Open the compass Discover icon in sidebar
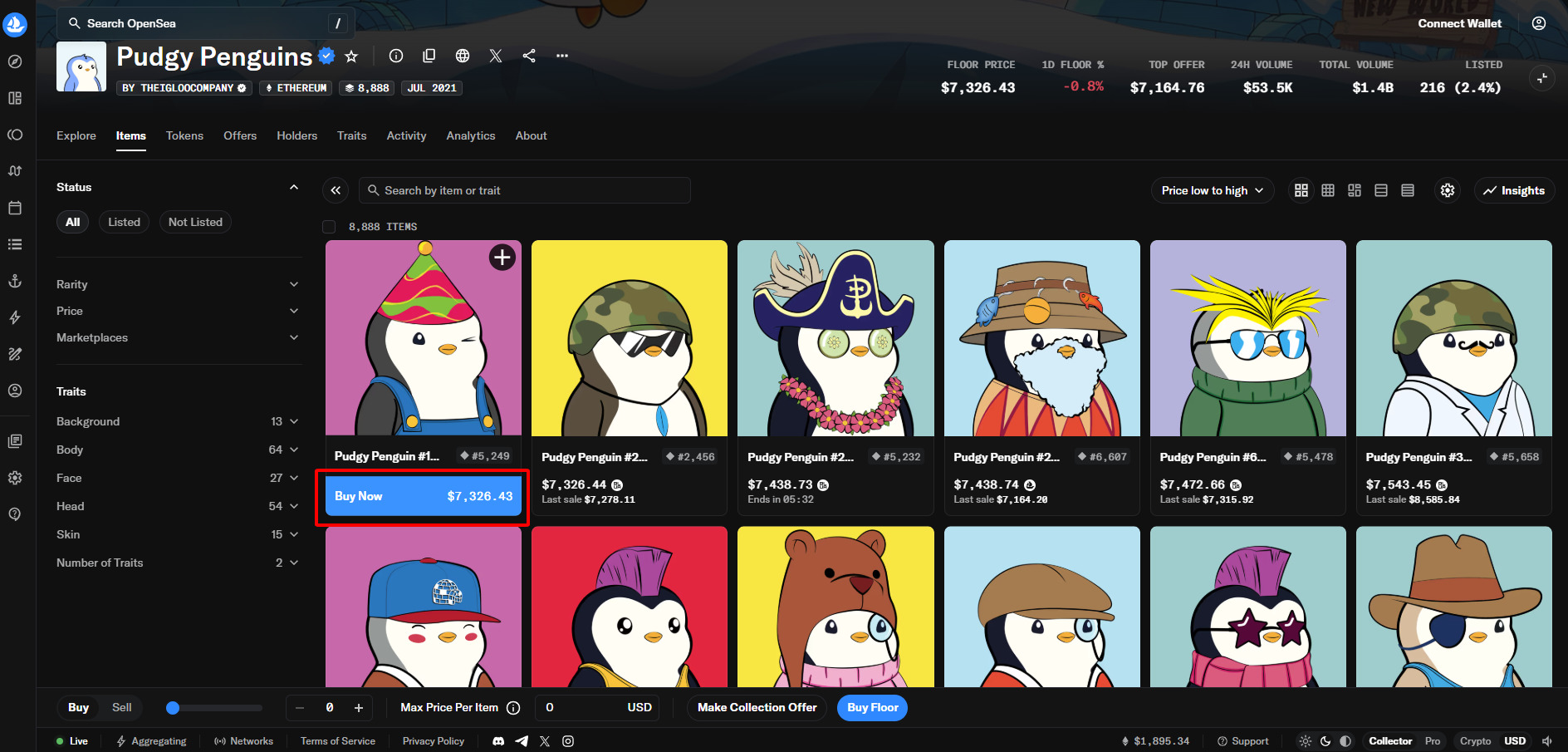Image resolution: width=1568 pixels, height=752 pixels. coord(15,61)
